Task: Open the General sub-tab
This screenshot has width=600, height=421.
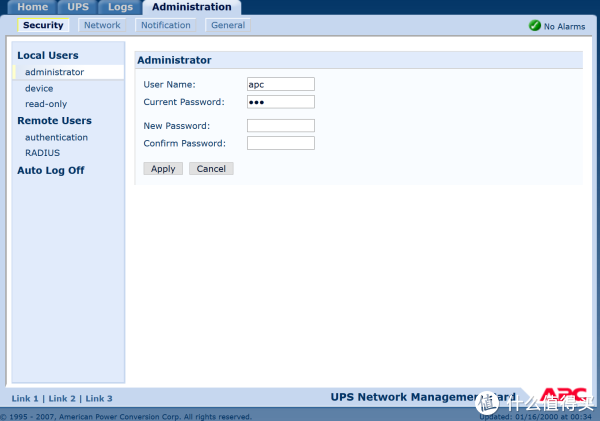Action: [x=228, y=25]
